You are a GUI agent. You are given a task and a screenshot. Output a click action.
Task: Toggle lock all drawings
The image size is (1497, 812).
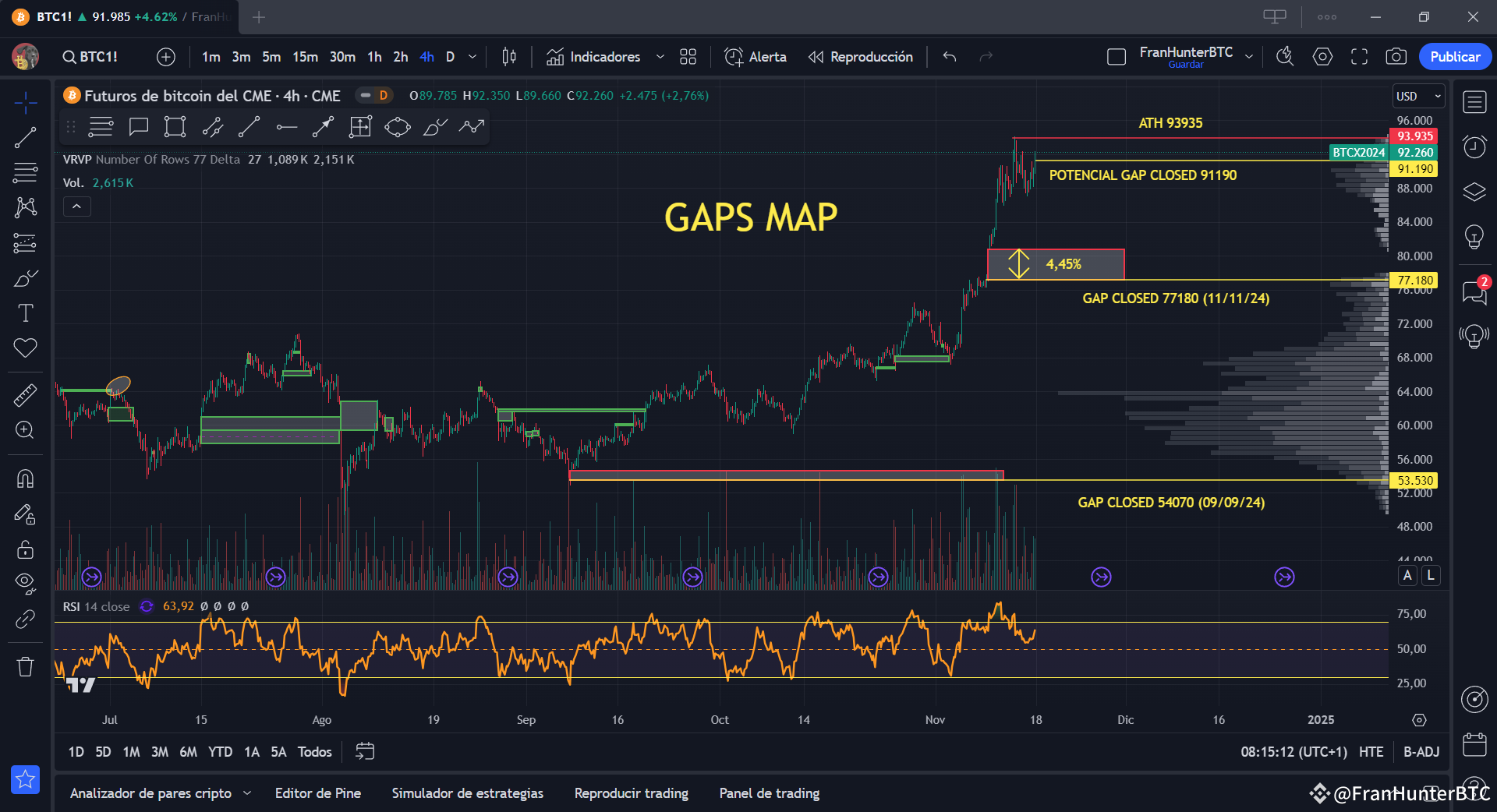click(25, 549)
